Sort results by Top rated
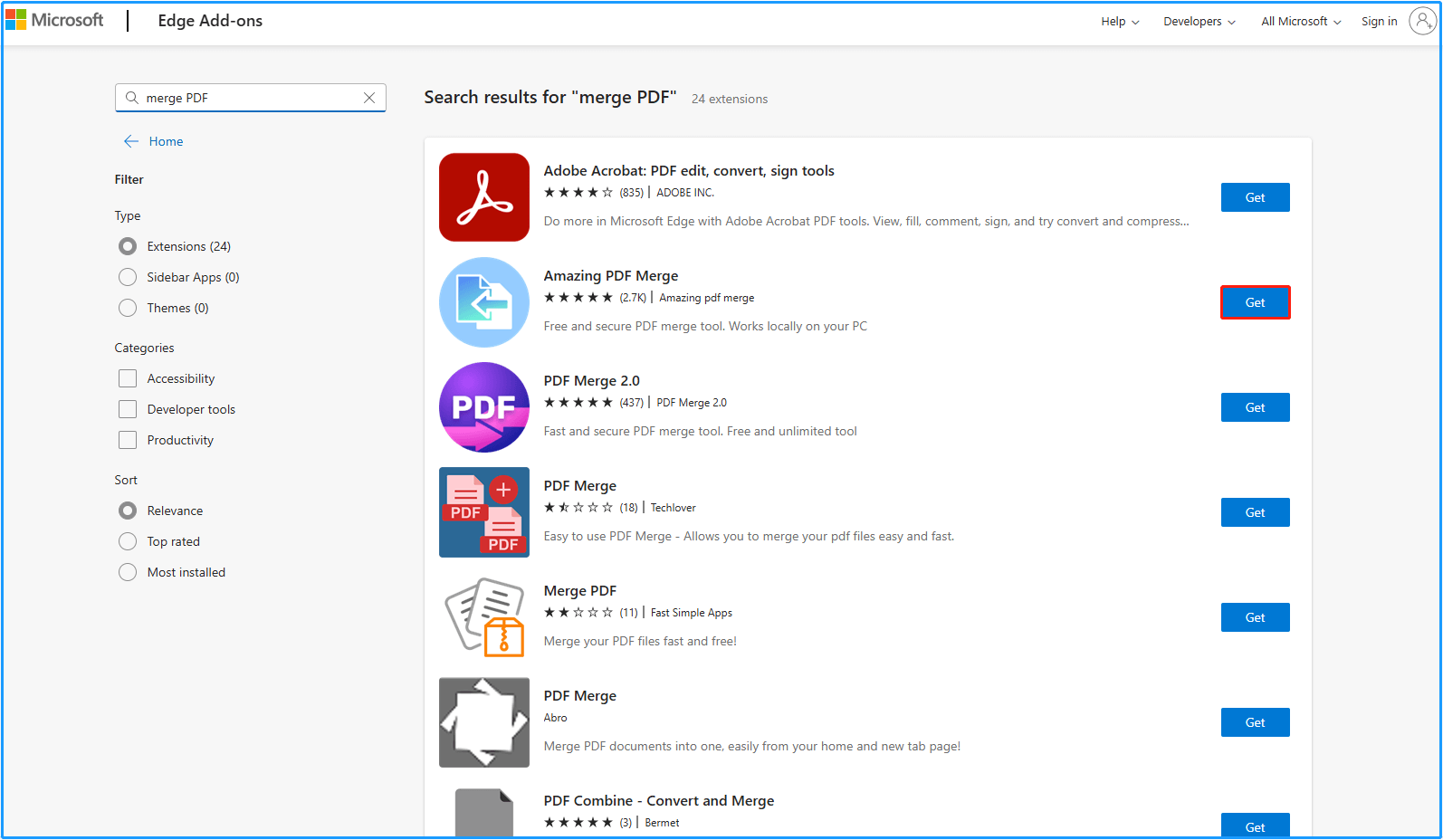 [128, 541]
